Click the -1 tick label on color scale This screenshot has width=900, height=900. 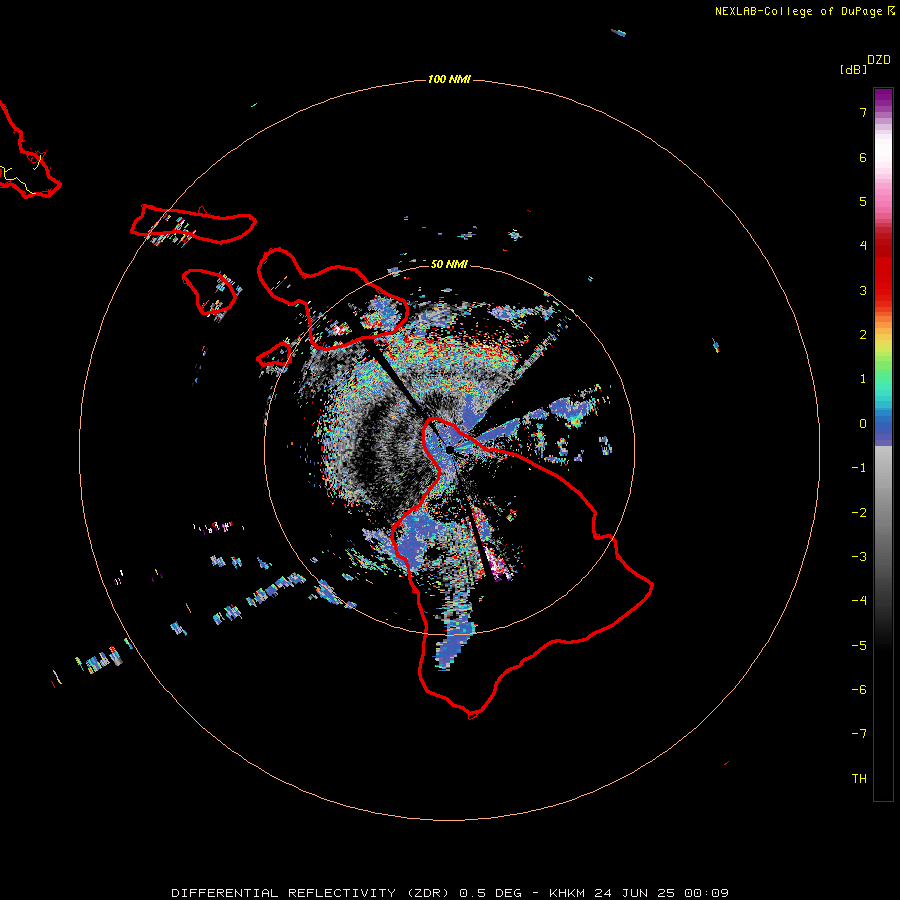tap(859, 468)
